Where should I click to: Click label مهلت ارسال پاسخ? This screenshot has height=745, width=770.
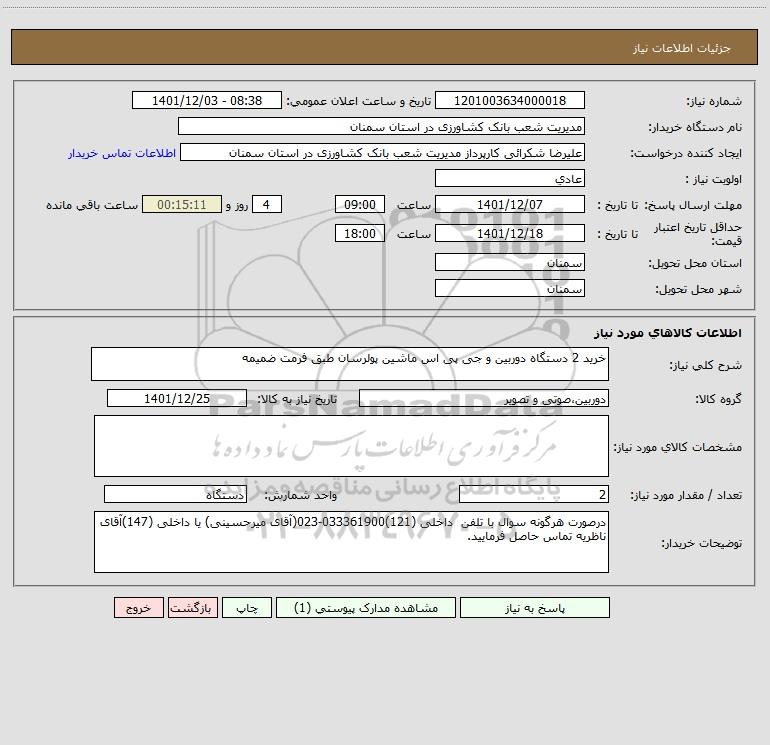pyautogui.click(x=695, y=205)
